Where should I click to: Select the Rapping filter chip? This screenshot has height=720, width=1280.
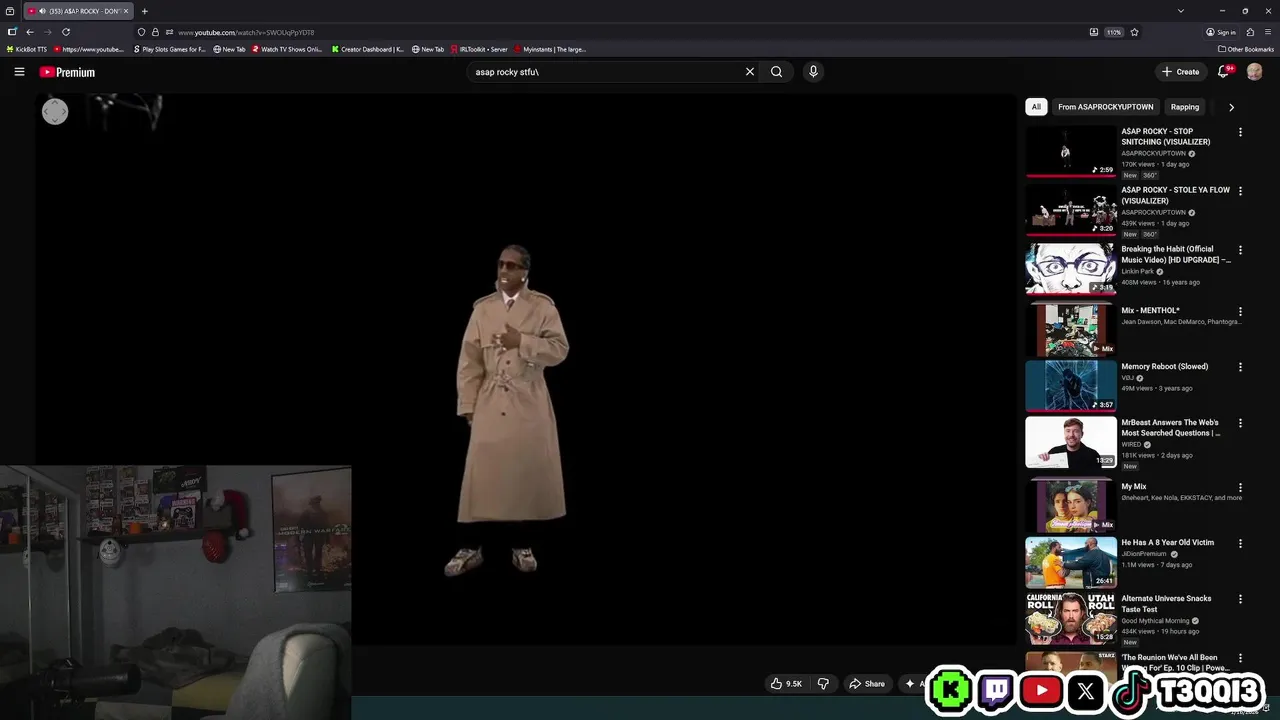(1185, 107)
